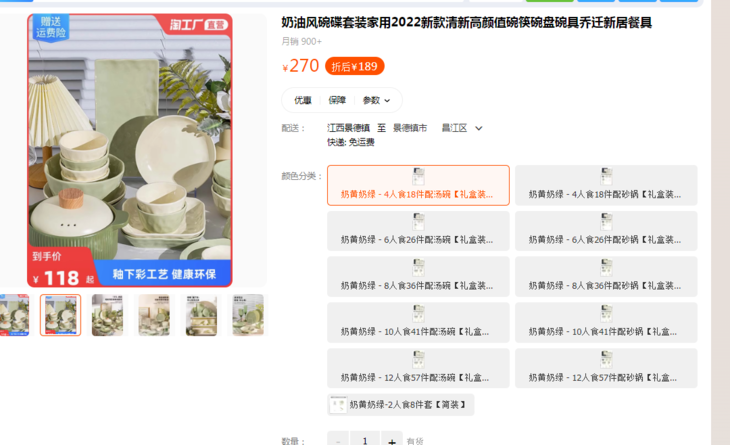
Task: Select the third gallery thumbnail
Action: [108, 315]
